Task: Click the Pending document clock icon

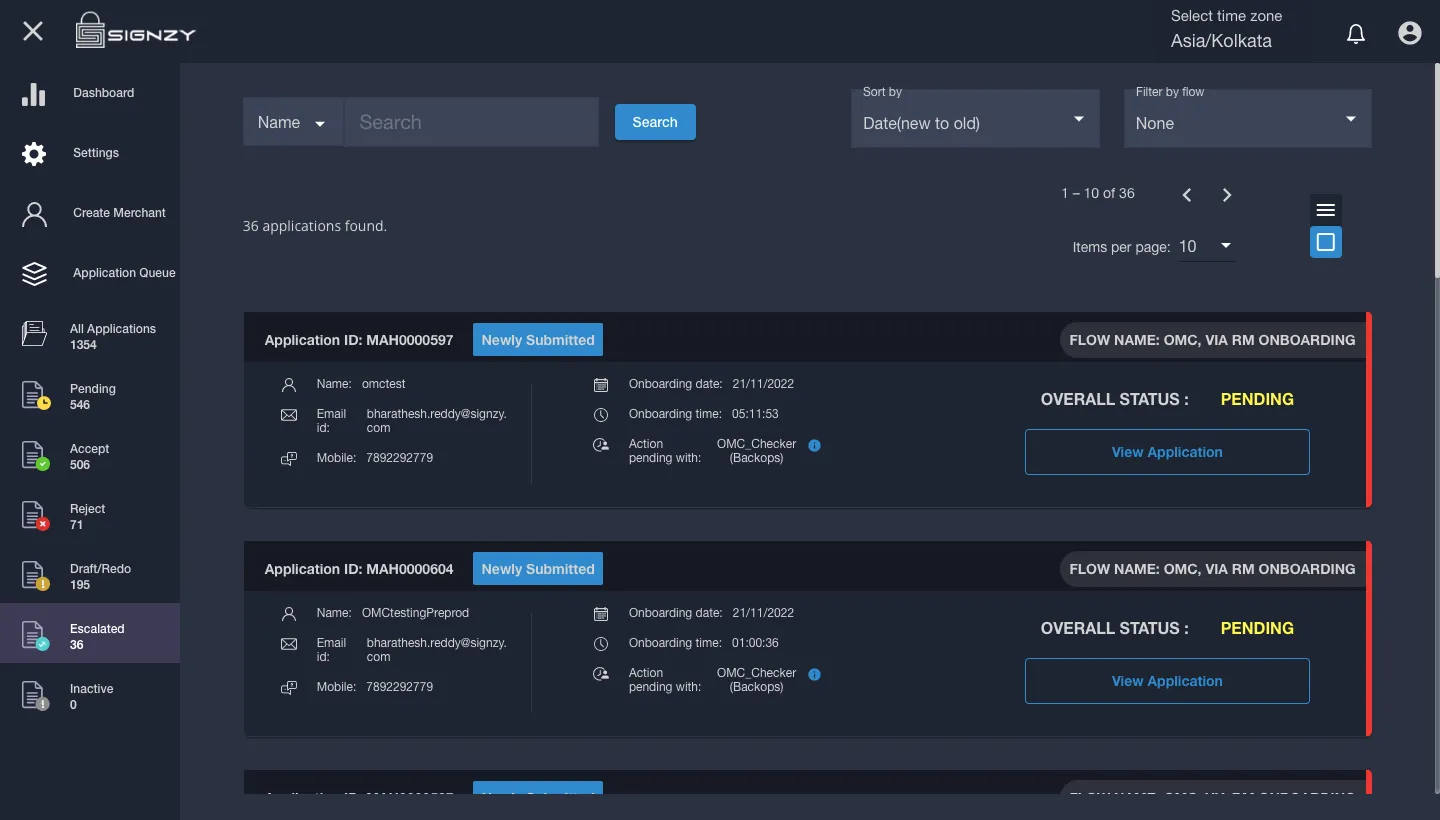Action: coord(36,395)
